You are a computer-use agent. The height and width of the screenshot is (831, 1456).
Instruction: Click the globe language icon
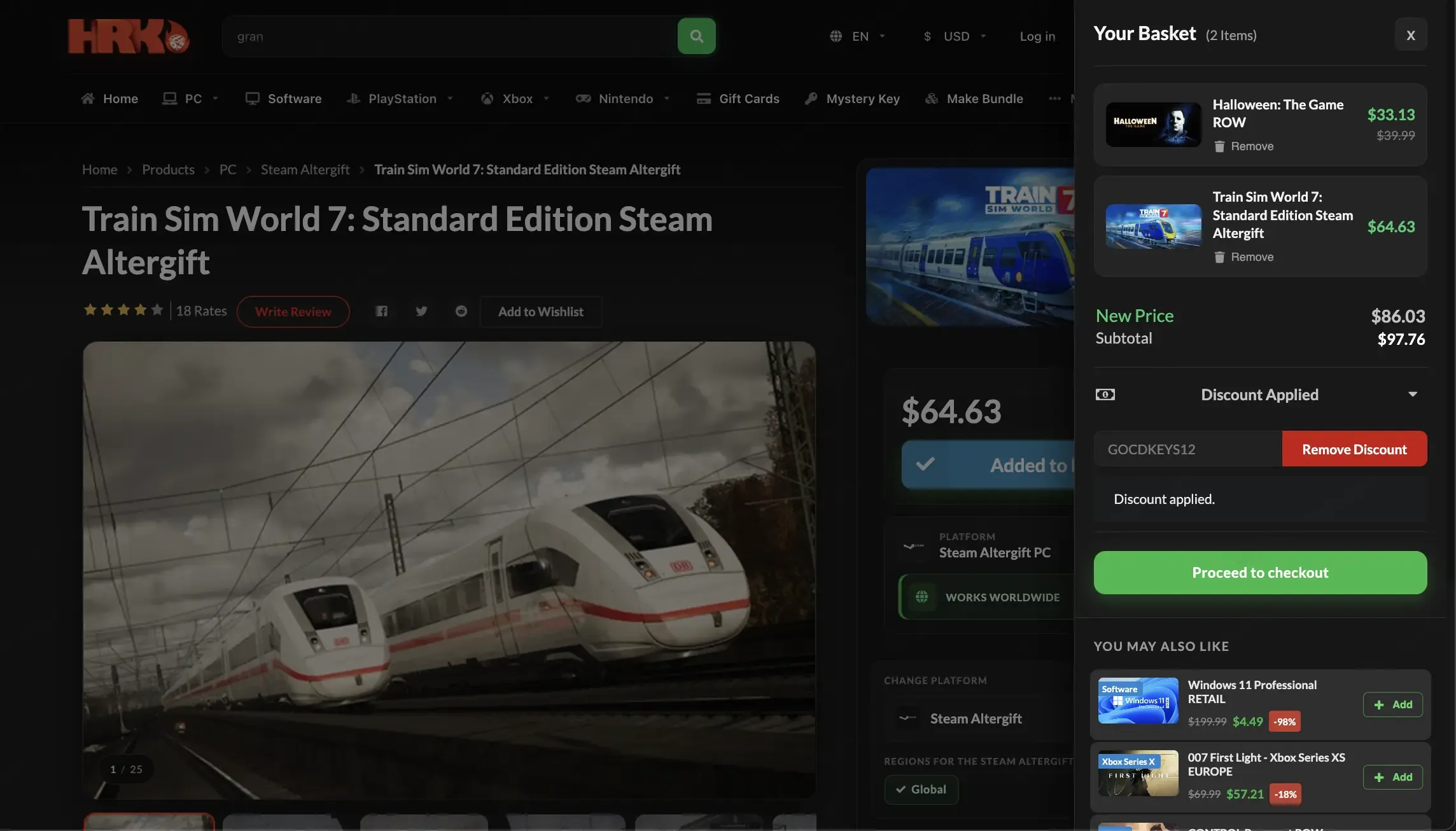pyautogui.click(x=836, y=36)
